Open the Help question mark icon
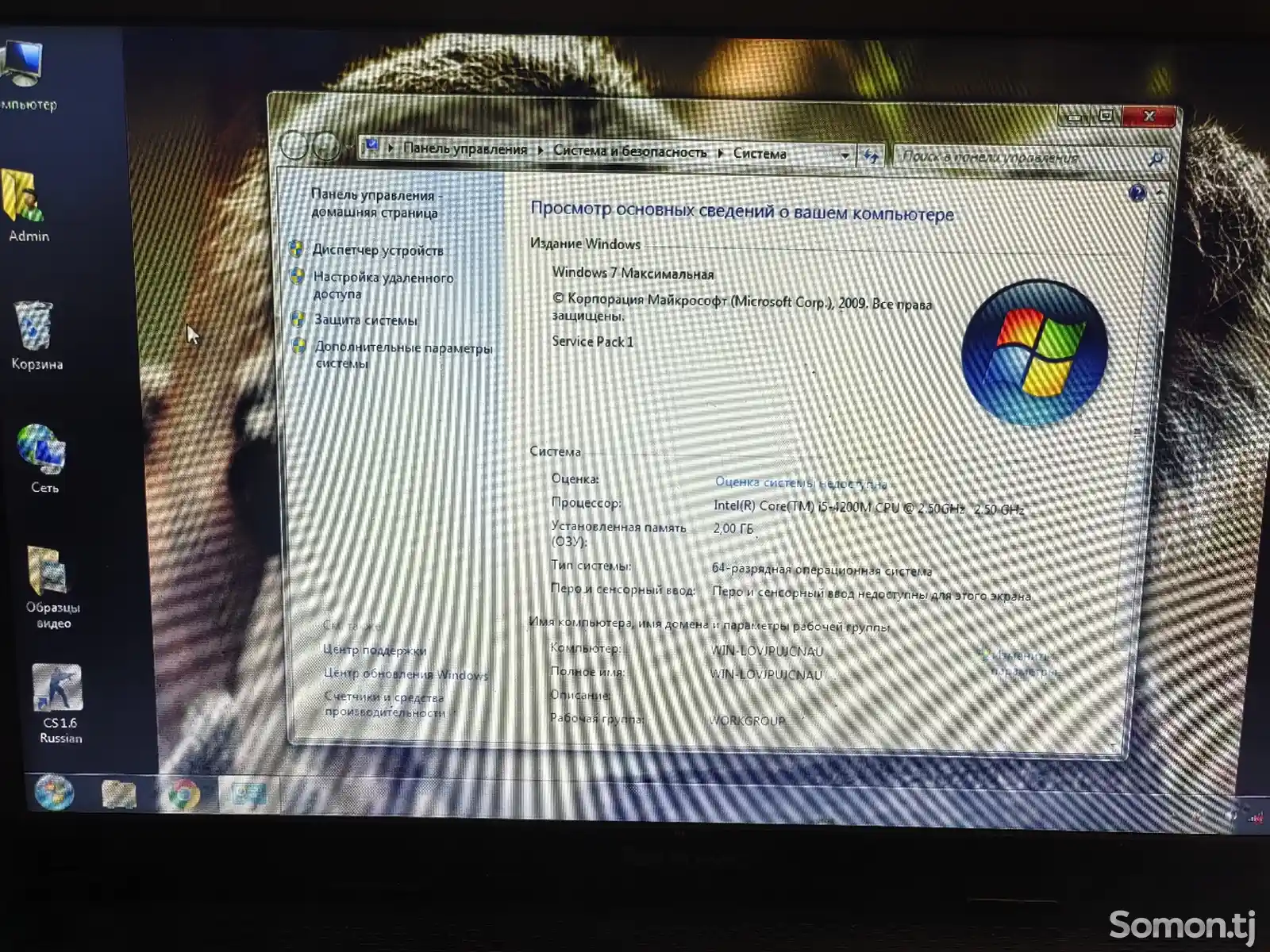 tap(1137, 193)
